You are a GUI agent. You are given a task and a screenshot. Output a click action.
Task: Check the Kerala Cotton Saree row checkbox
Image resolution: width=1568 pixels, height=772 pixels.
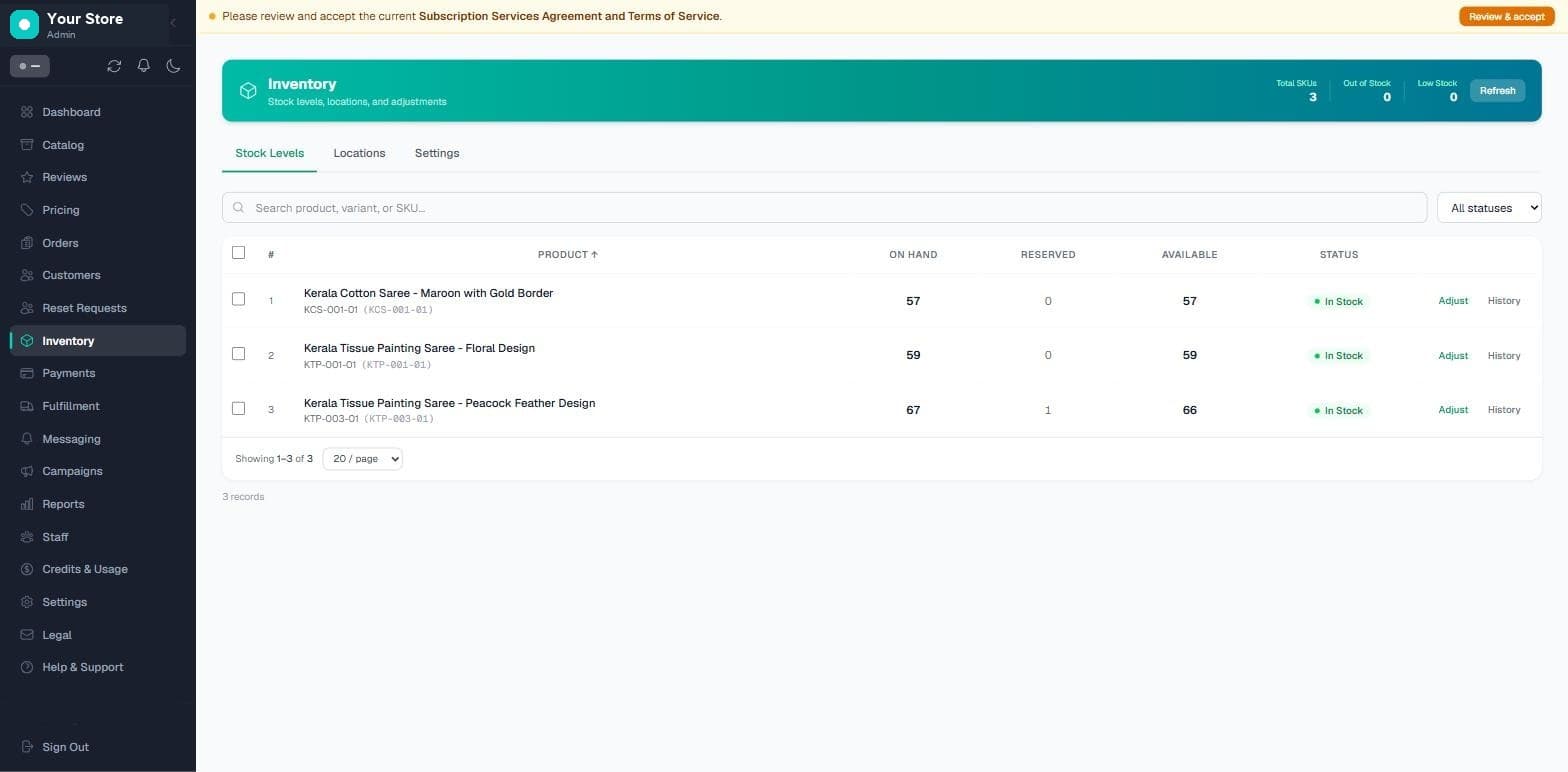pos(238,299)
